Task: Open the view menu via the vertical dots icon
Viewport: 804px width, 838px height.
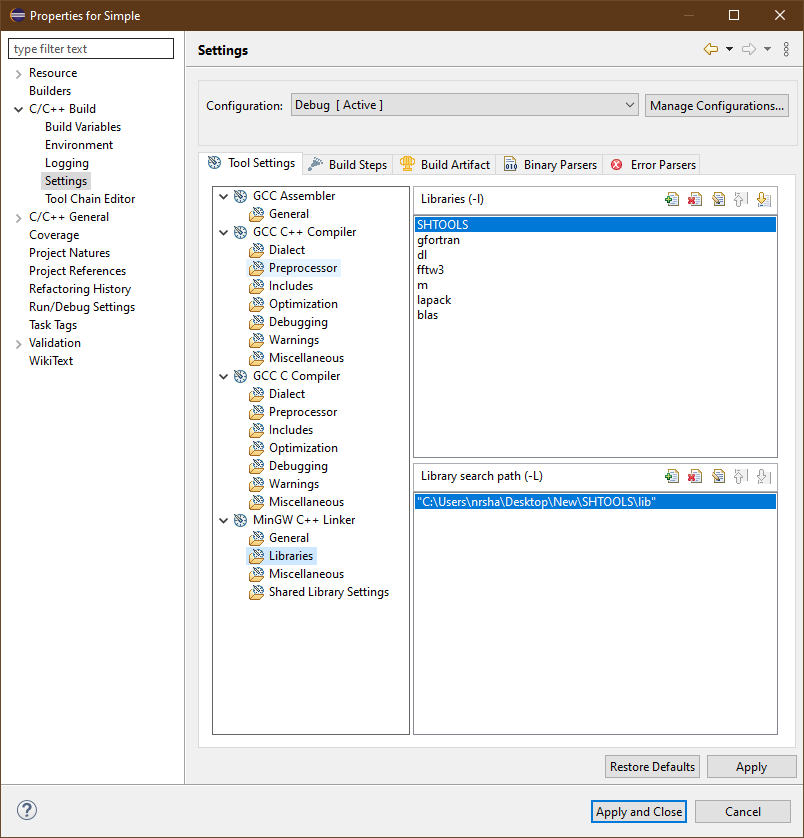Action: click(787, 48)
